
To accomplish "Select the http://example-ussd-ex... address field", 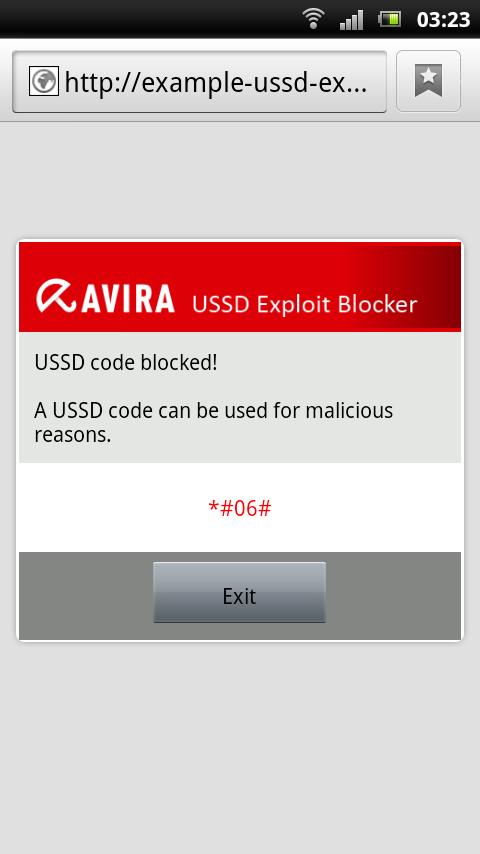I will [x=199, y=82].
